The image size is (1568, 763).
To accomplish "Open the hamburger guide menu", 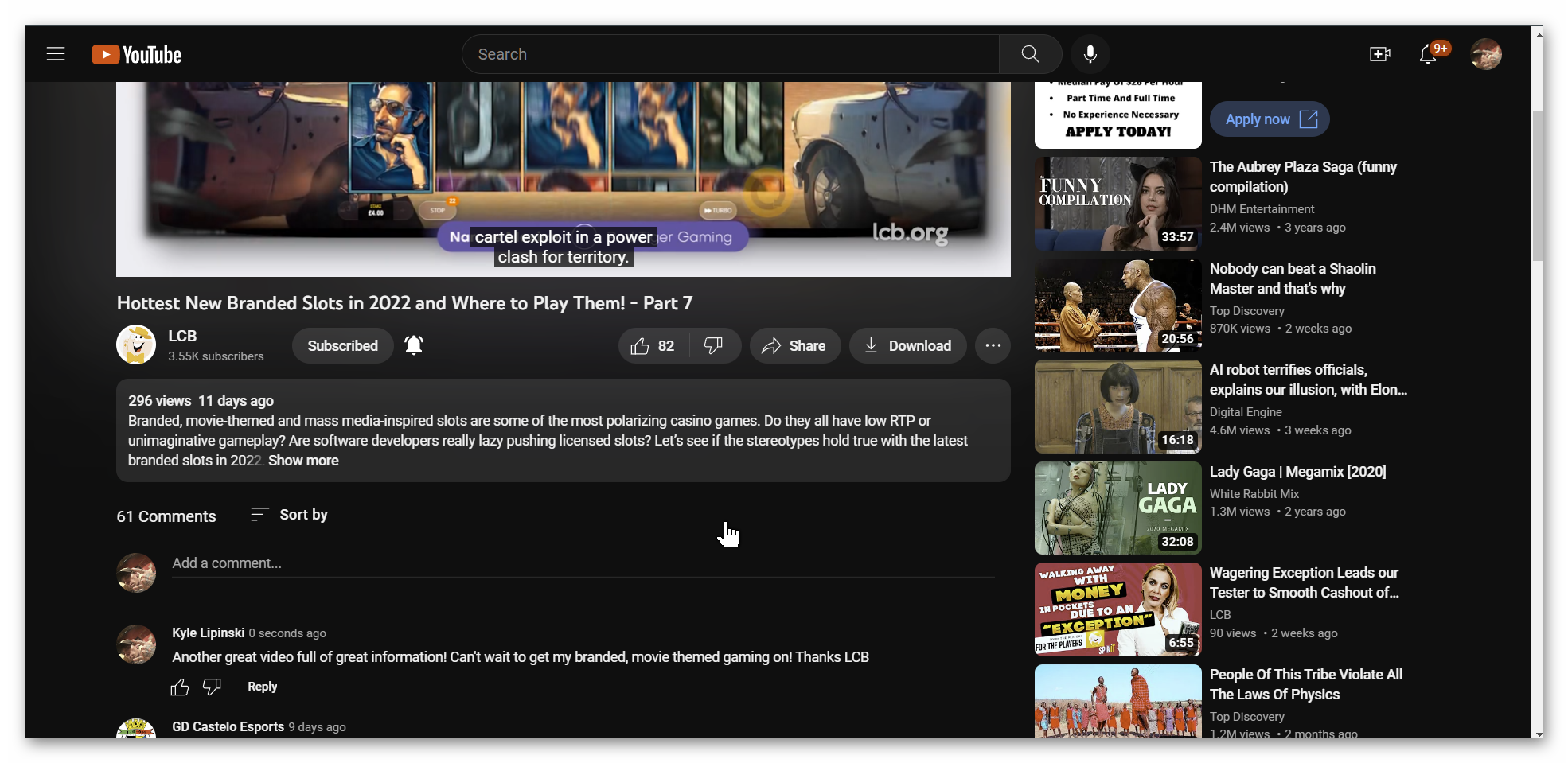I will (56, 54).
